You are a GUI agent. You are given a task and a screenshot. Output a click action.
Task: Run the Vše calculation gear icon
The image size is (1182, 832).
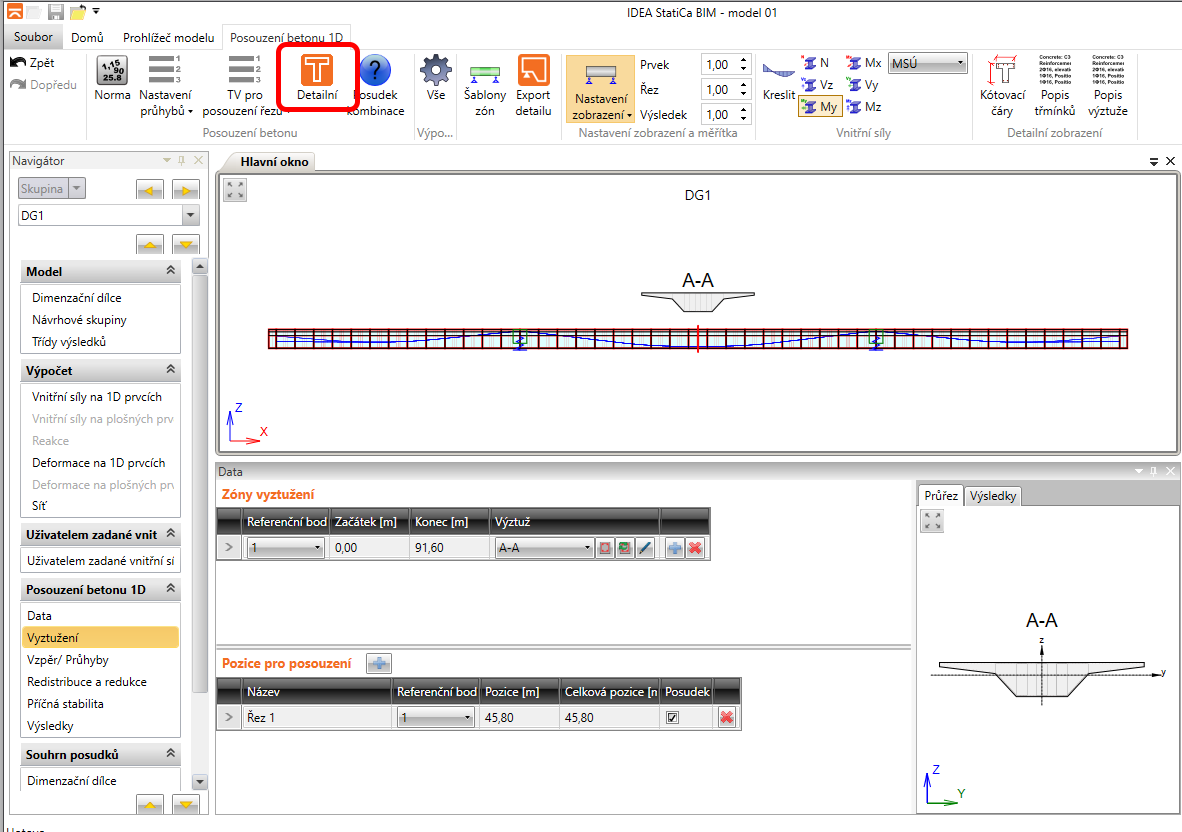(435, 72)
